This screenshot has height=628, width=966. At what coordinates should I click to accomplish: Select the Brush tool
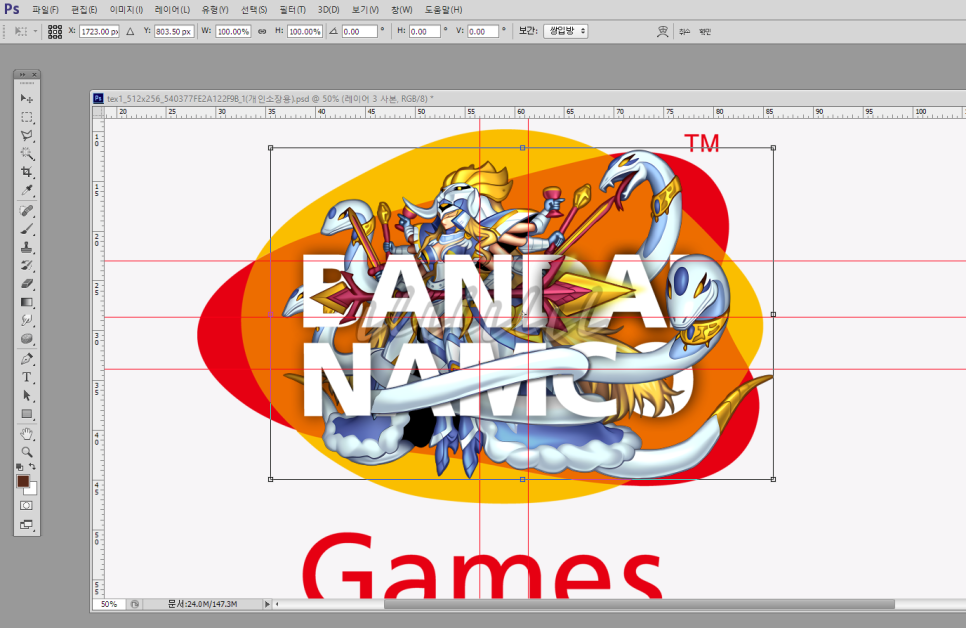pos(26,229)
